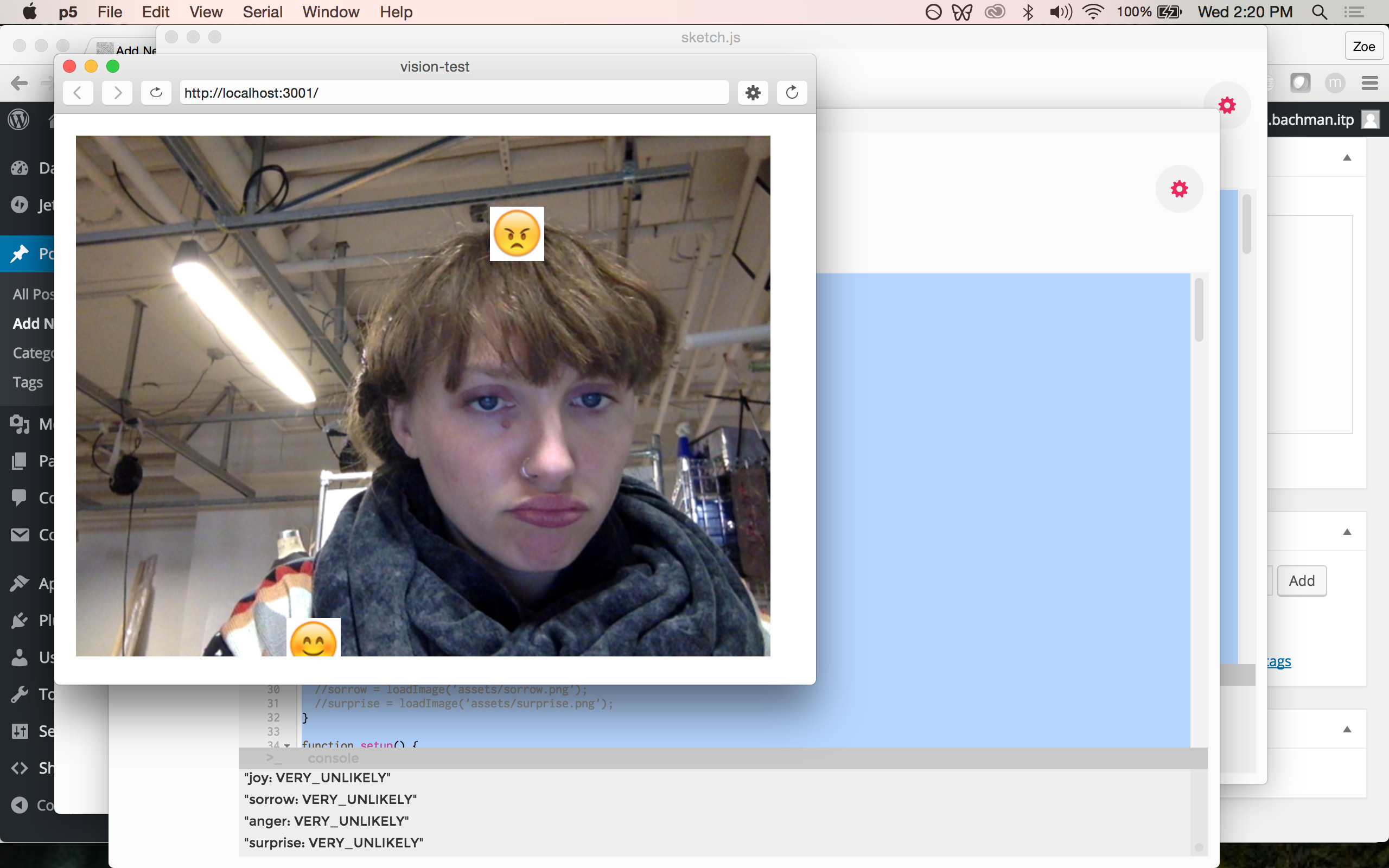Click the localhost:3001 URL field
The height and width of the screenshot is (868, 1389).
(455, 92)
